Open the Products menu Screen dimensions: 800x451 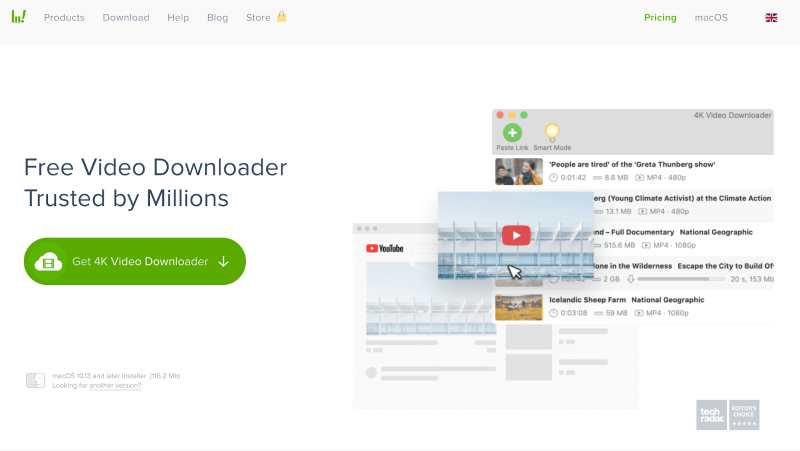coord(64,17)
